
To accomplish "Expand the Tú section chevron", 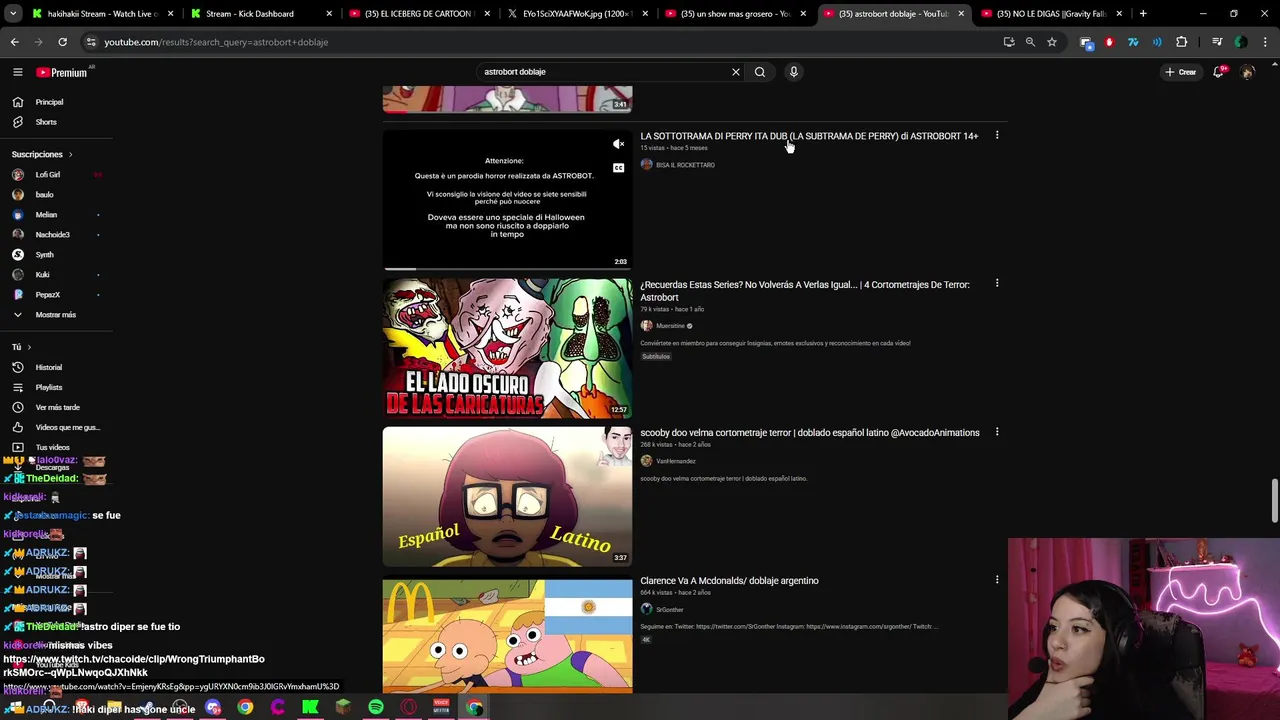I will coord(29,347).
